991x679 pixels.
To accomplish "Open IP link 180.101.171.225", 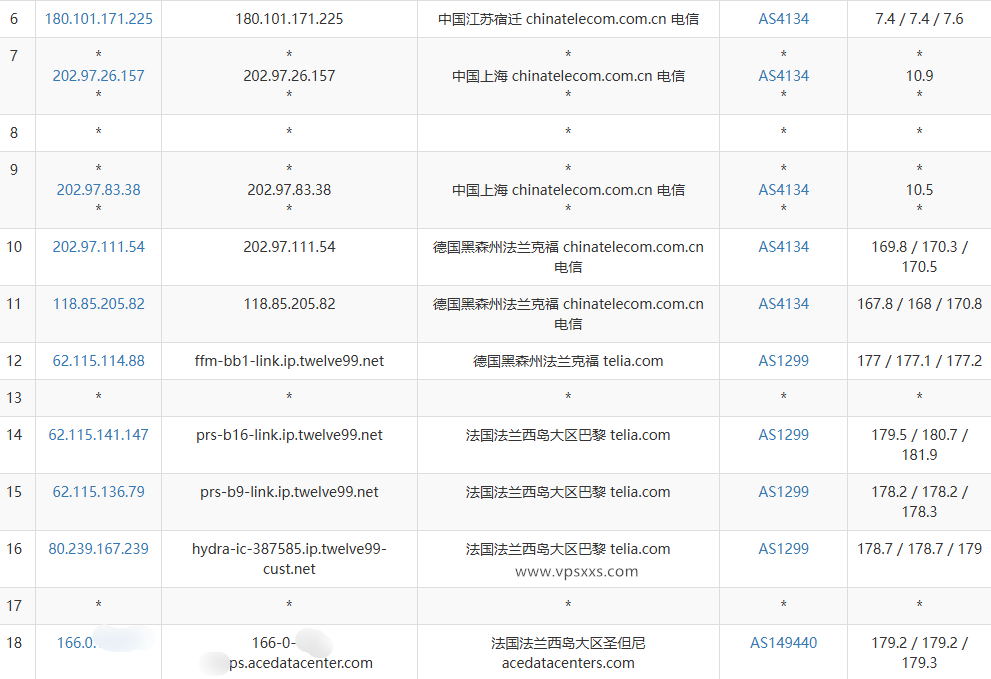I will [99, 19].
